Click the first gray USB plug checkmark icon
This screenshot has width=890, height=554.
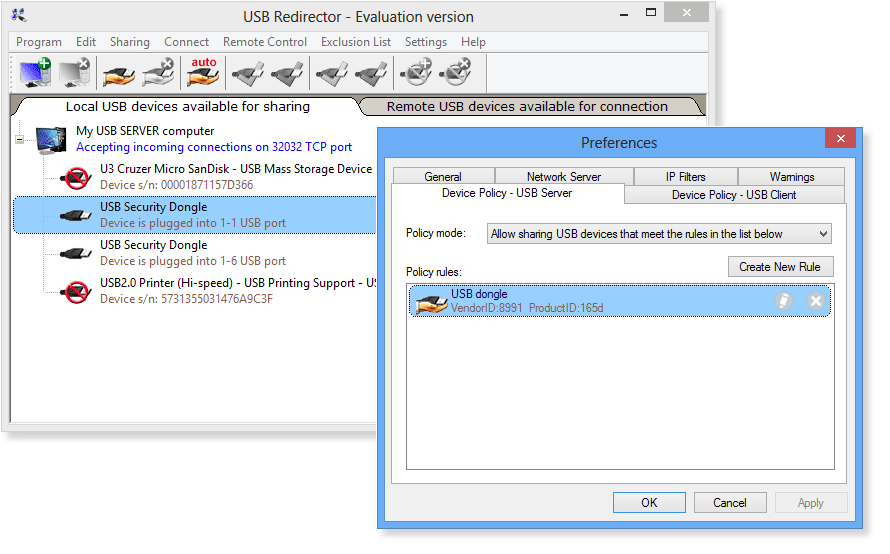(x=248, y=74)
